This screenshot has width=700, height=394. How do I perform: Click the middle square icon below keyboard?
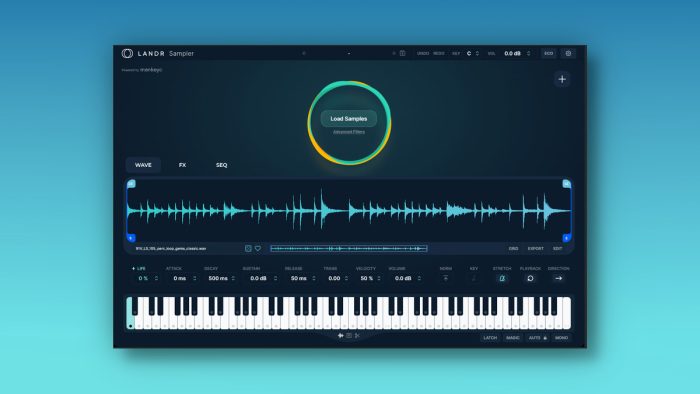pos(349,336)
